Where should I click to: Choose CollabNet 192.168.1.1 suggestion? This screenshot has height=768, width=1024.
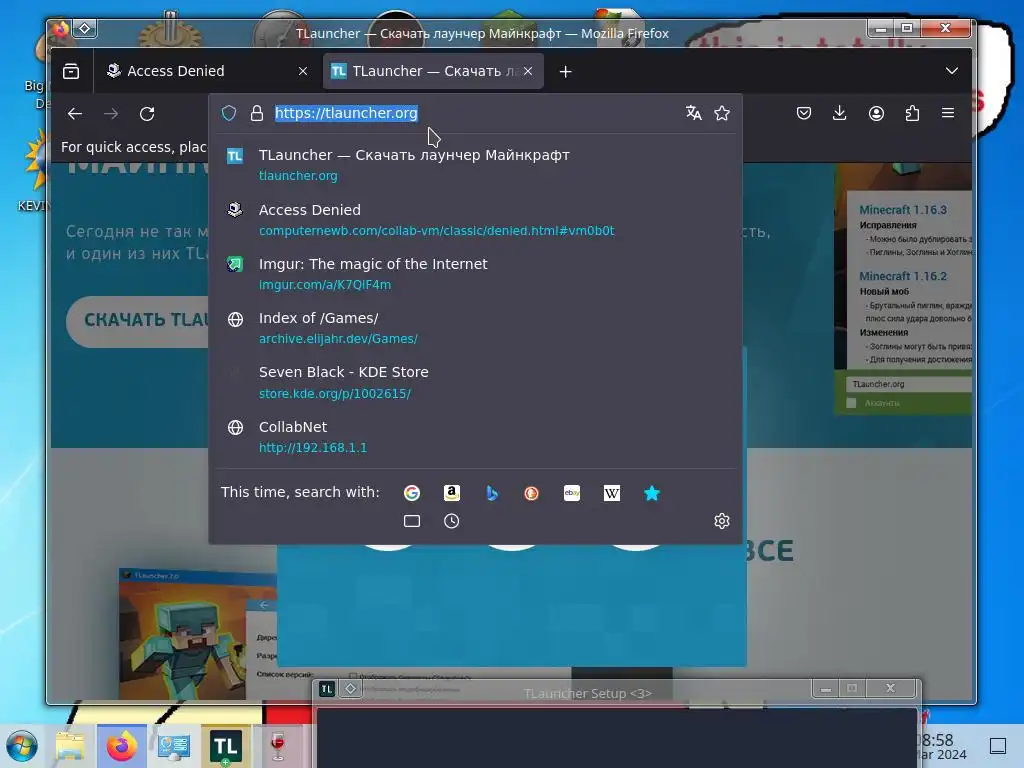(476, 436)
